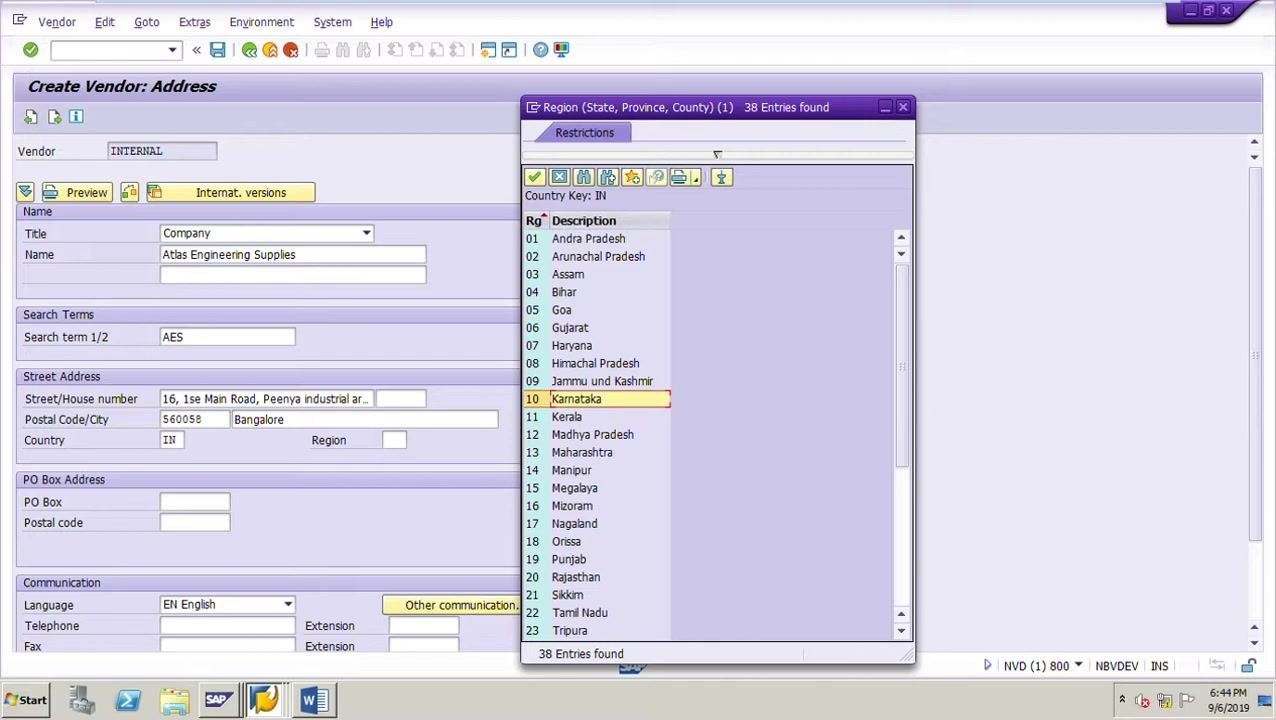1276x720 pixels.
Task: Click the Create New Session icon
Action: point(488,50)
